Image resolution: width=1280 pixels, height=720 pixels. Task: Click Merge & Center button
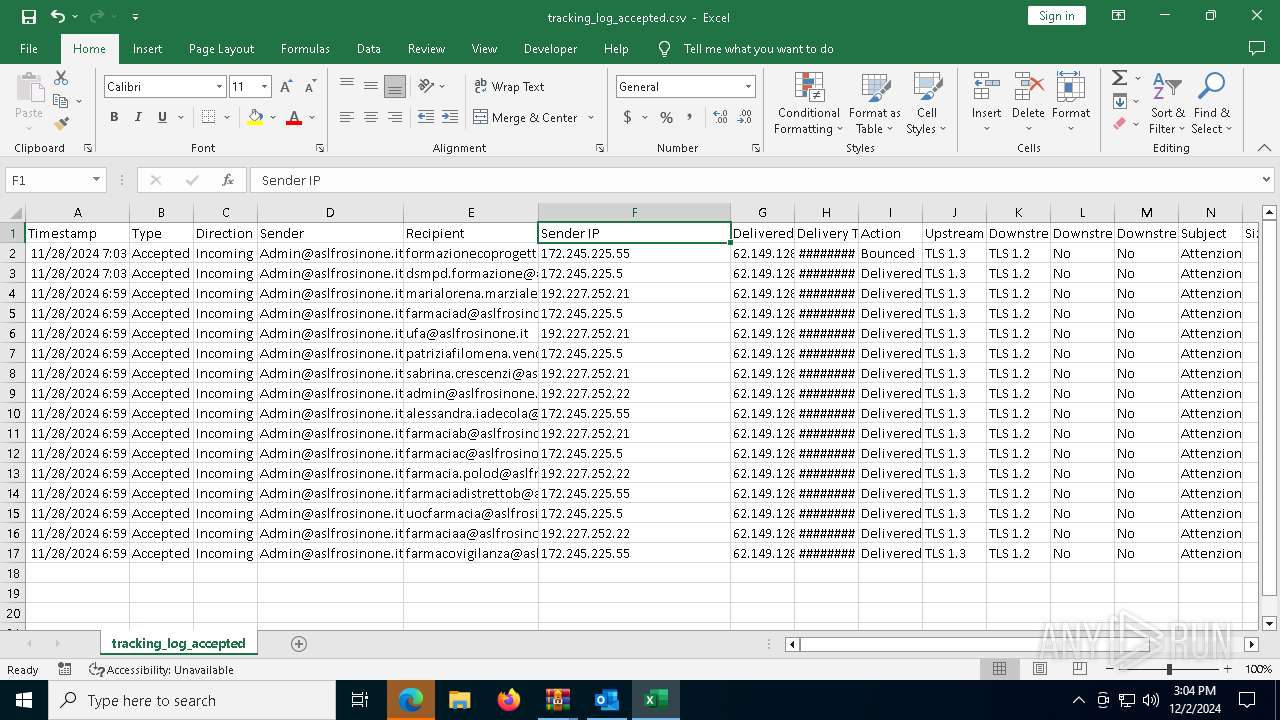point(526,117)
